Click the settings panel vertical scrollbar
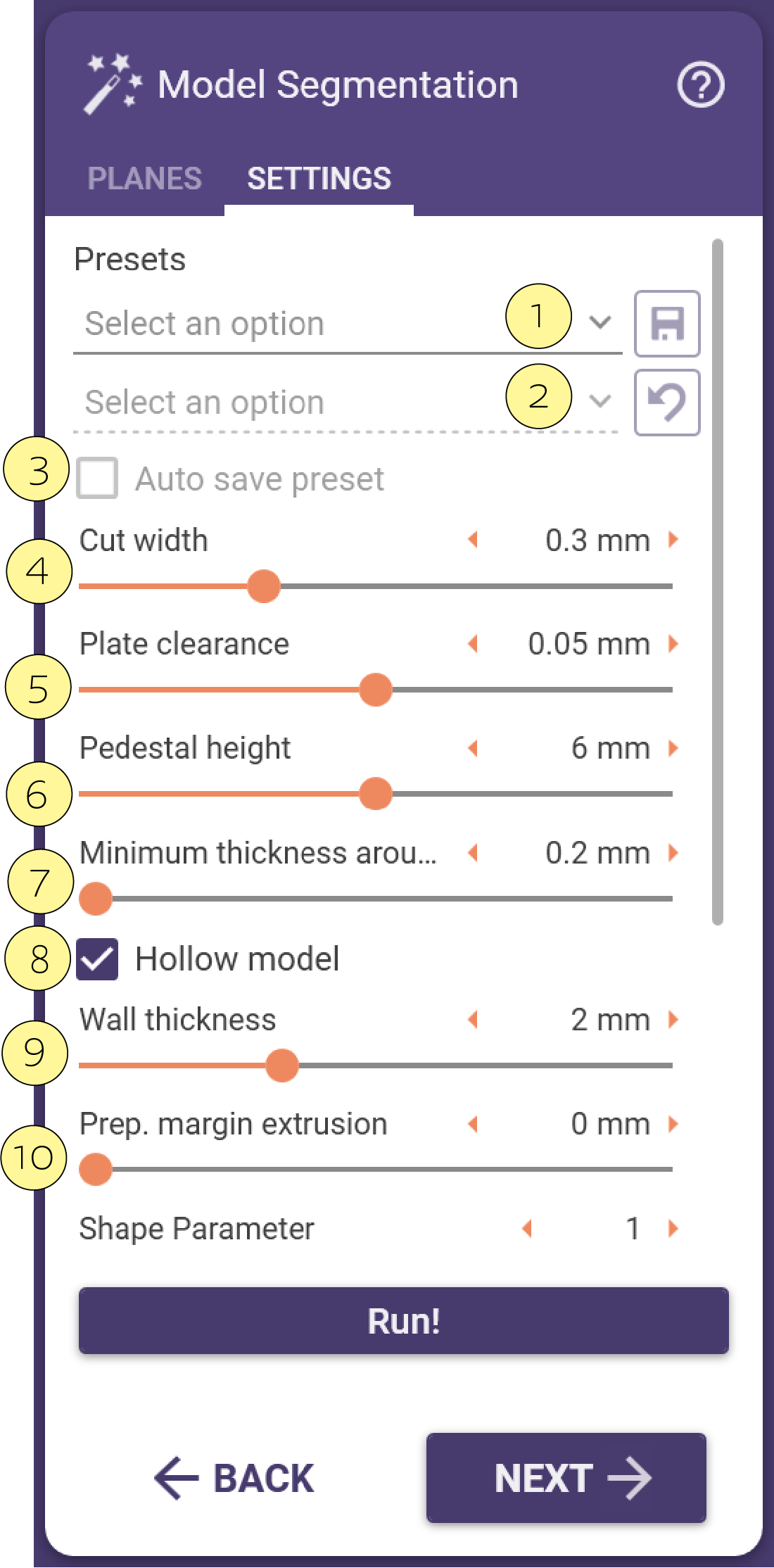The width and height of the screenshot is (774, 1568). point(717,583)
